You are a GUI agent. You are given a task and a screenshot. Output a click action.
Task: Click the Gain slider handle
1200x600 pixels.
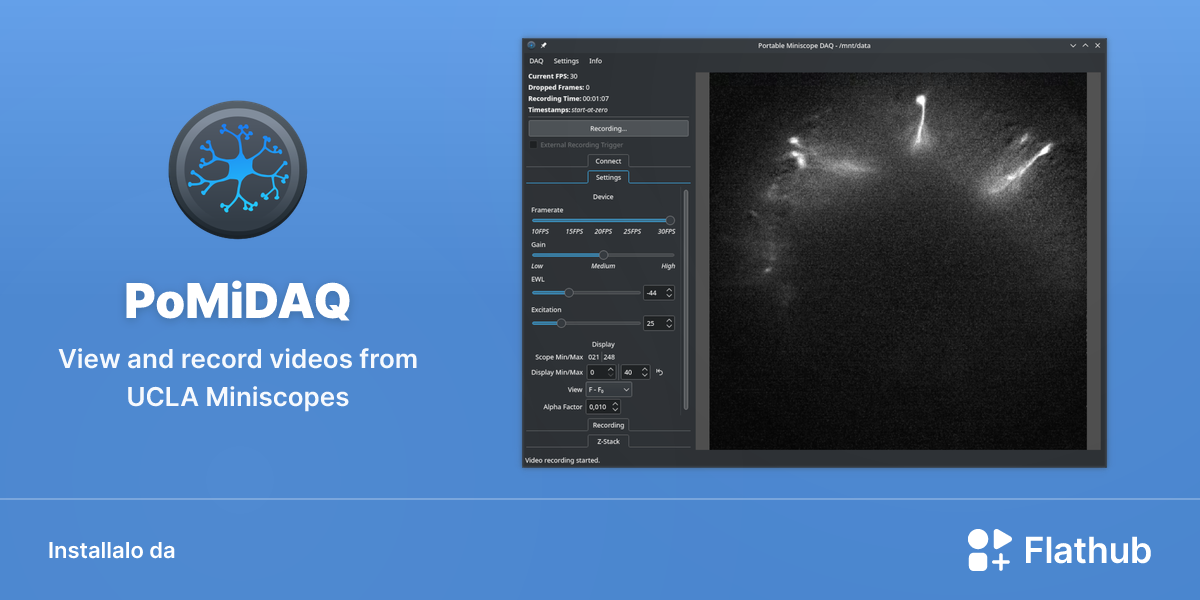603,255
